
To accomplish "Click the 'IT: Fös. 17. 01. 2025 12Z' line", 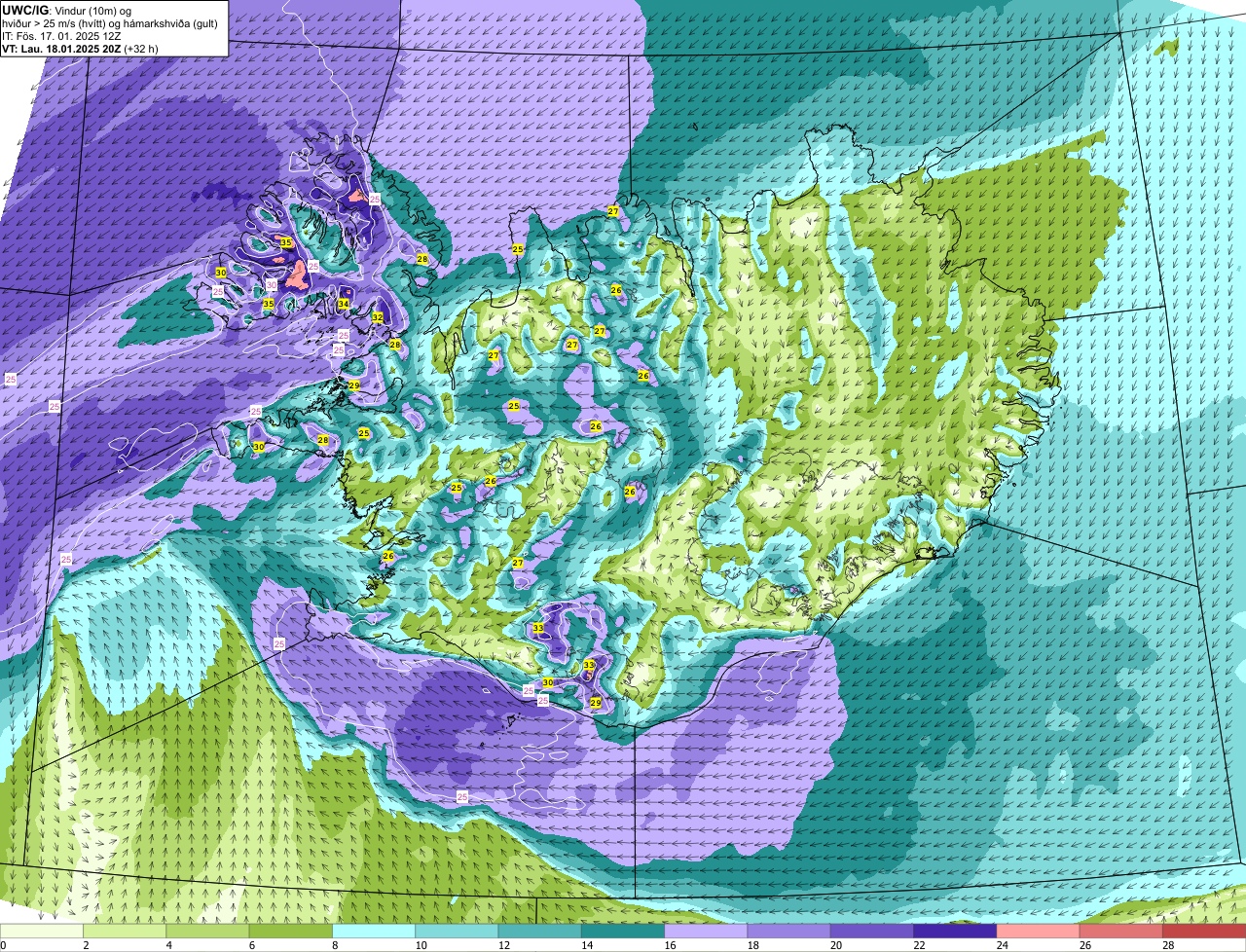I will pos(61,36).
